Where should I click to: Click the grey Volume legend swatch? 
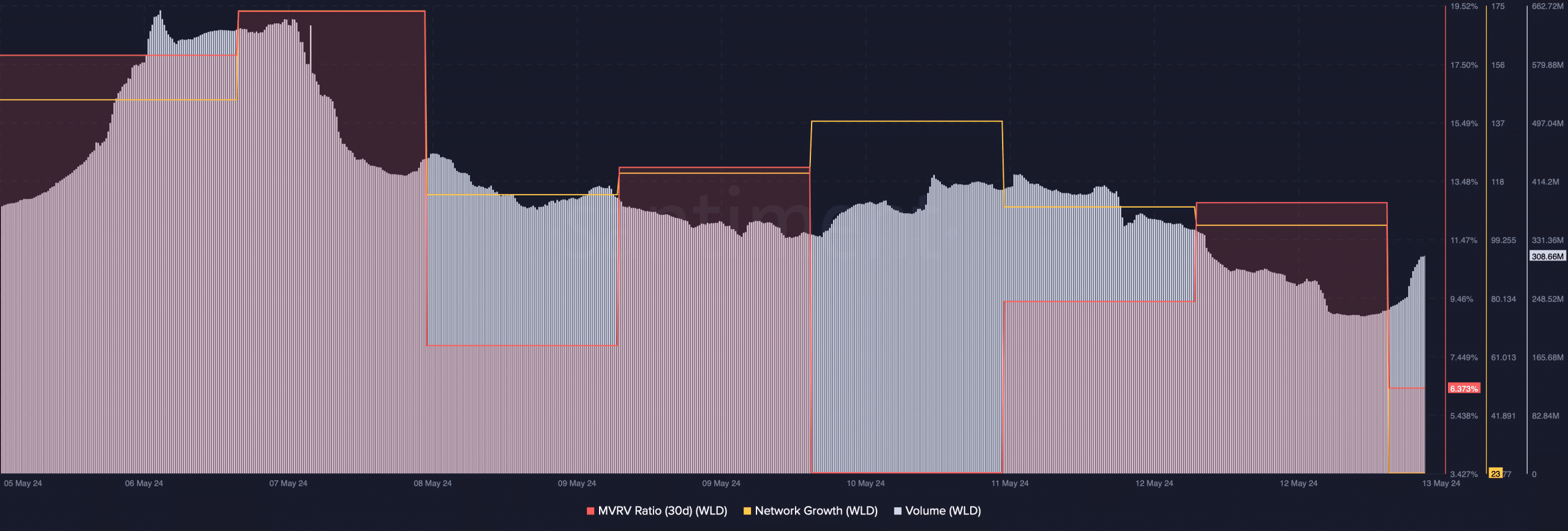(x=898, y=511)
